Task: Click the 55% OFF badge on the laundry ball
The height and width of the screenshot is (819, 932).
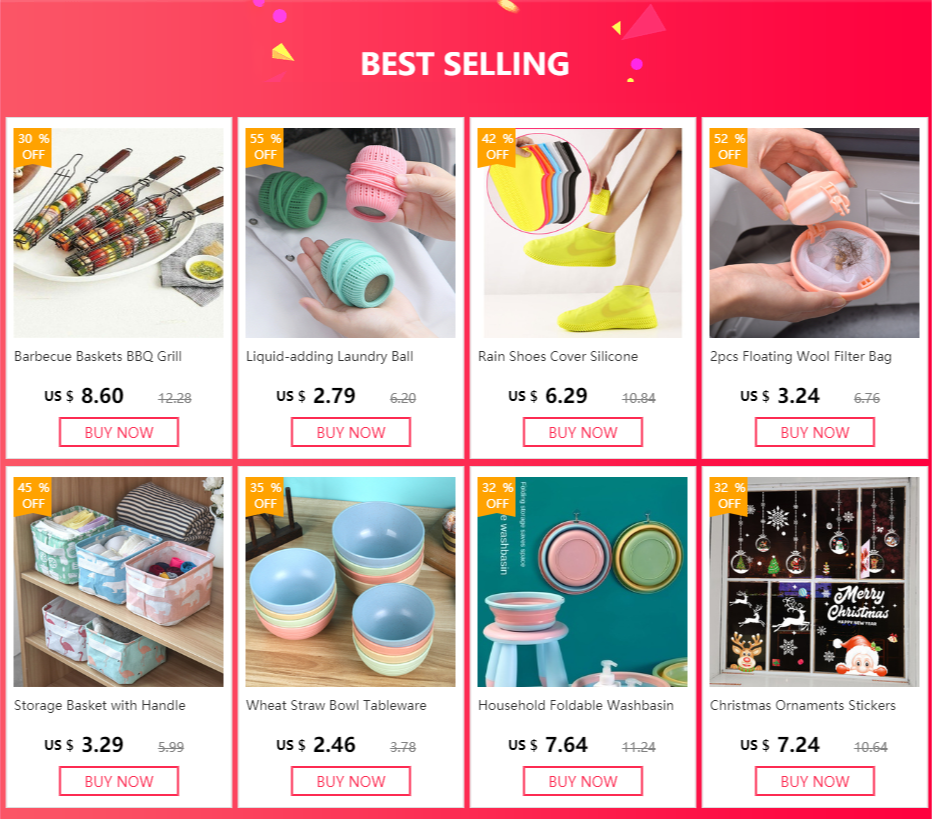Action: point(265,147)
